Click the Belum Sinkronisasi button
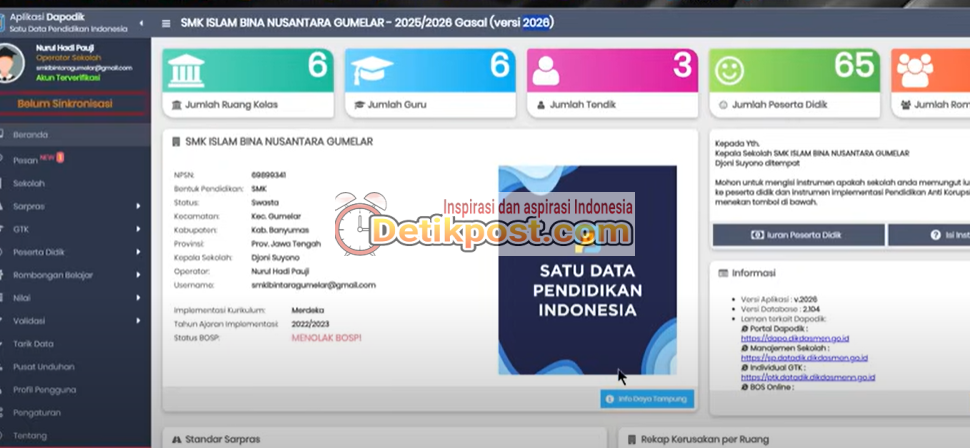The width and height of the screenshot is (970, 448). click(x=74, y=104)
